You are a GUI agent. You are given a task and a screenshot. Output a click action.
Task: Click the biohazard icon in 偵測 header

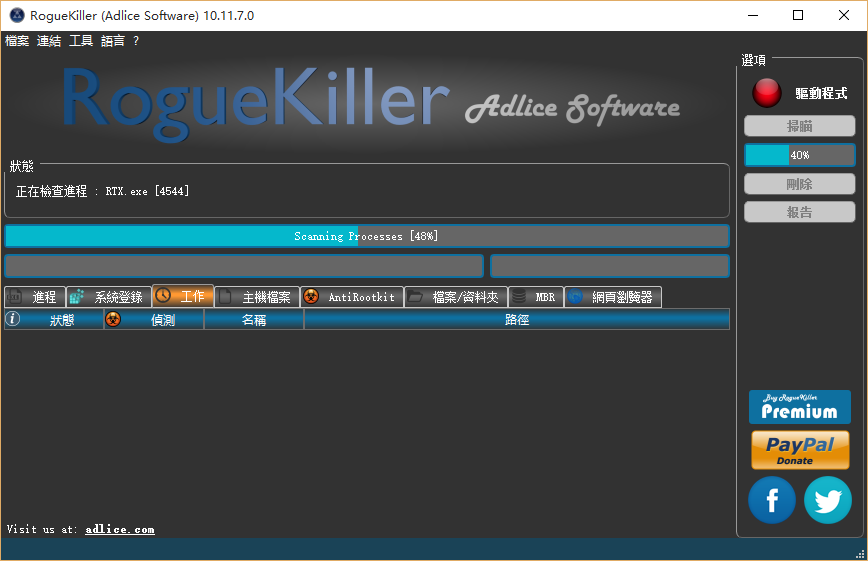click(x=113, y=319)
